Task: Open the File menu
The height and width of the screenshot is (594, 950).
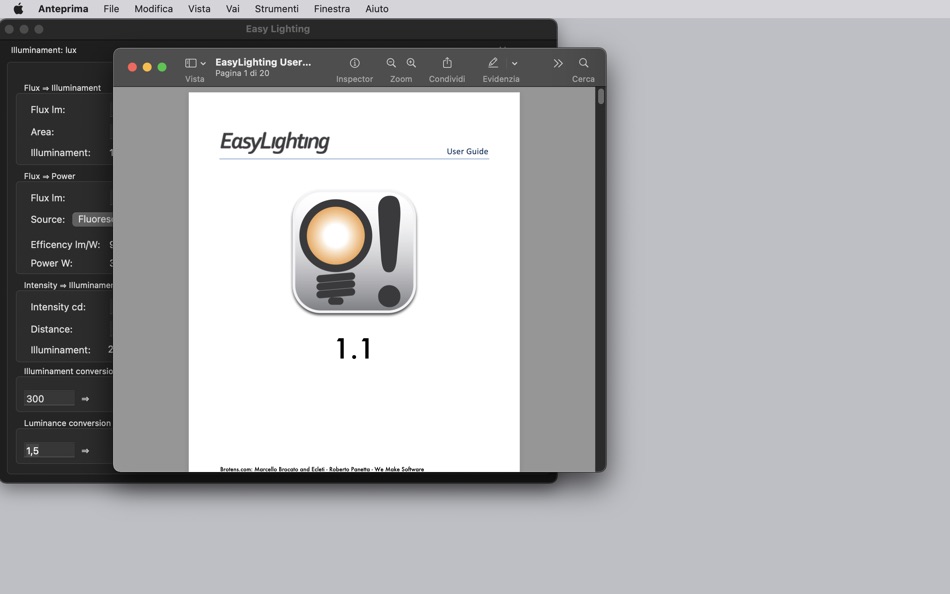Action: (x=111, y=8)
